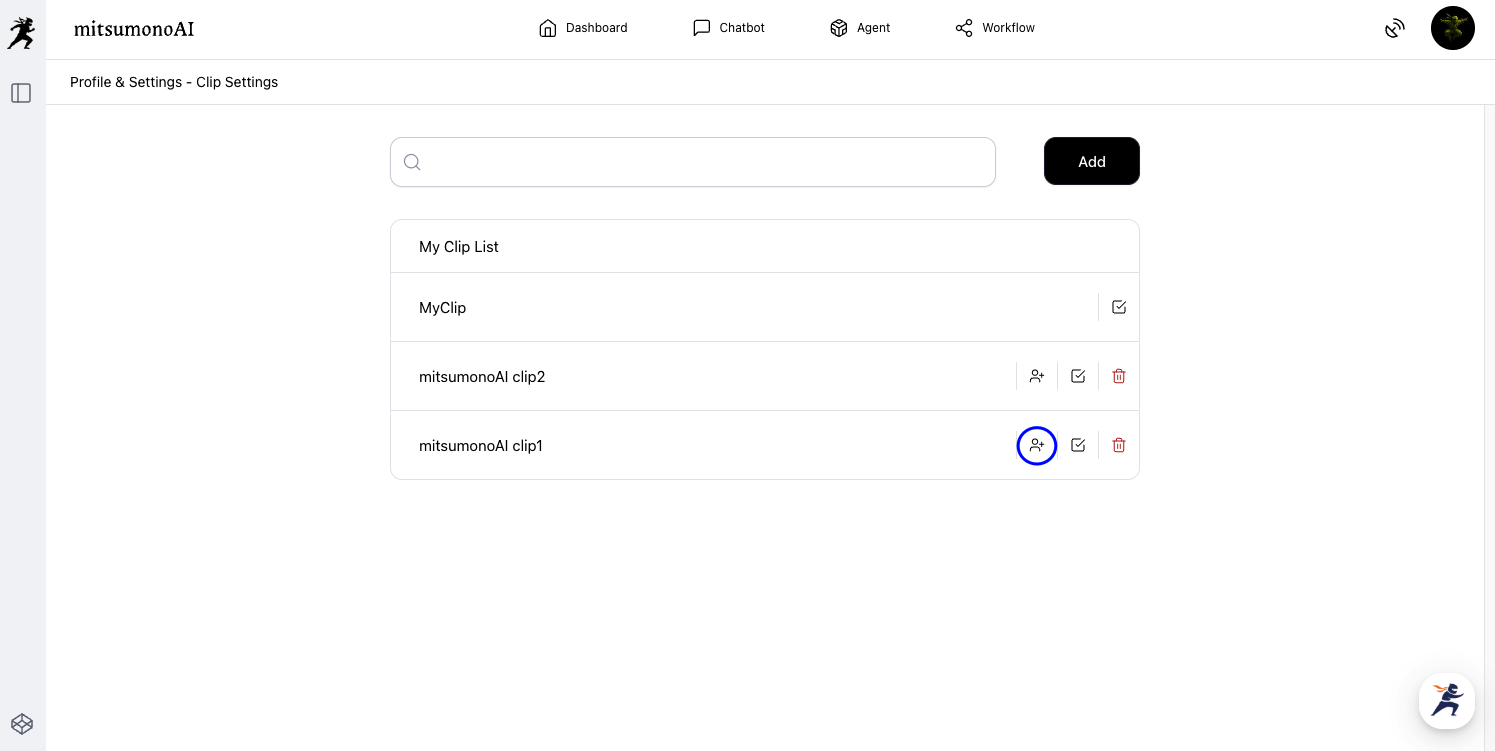Click the user avatar profile picture
The height and width of the screenshot is (751, 1495).
[1452, 28]
